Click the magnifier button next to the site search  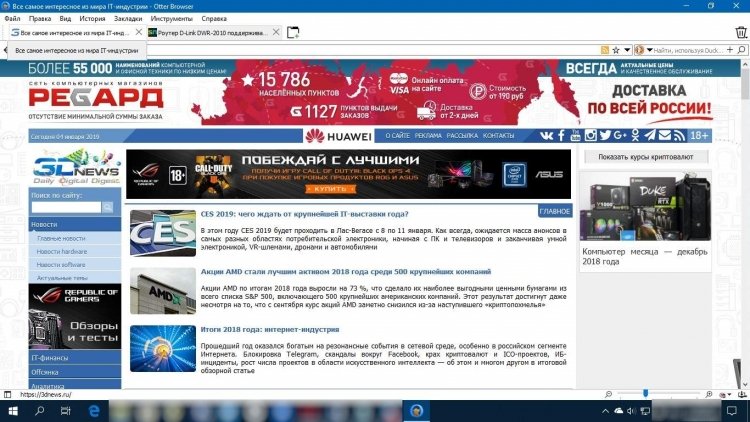(x=108, y=207)
